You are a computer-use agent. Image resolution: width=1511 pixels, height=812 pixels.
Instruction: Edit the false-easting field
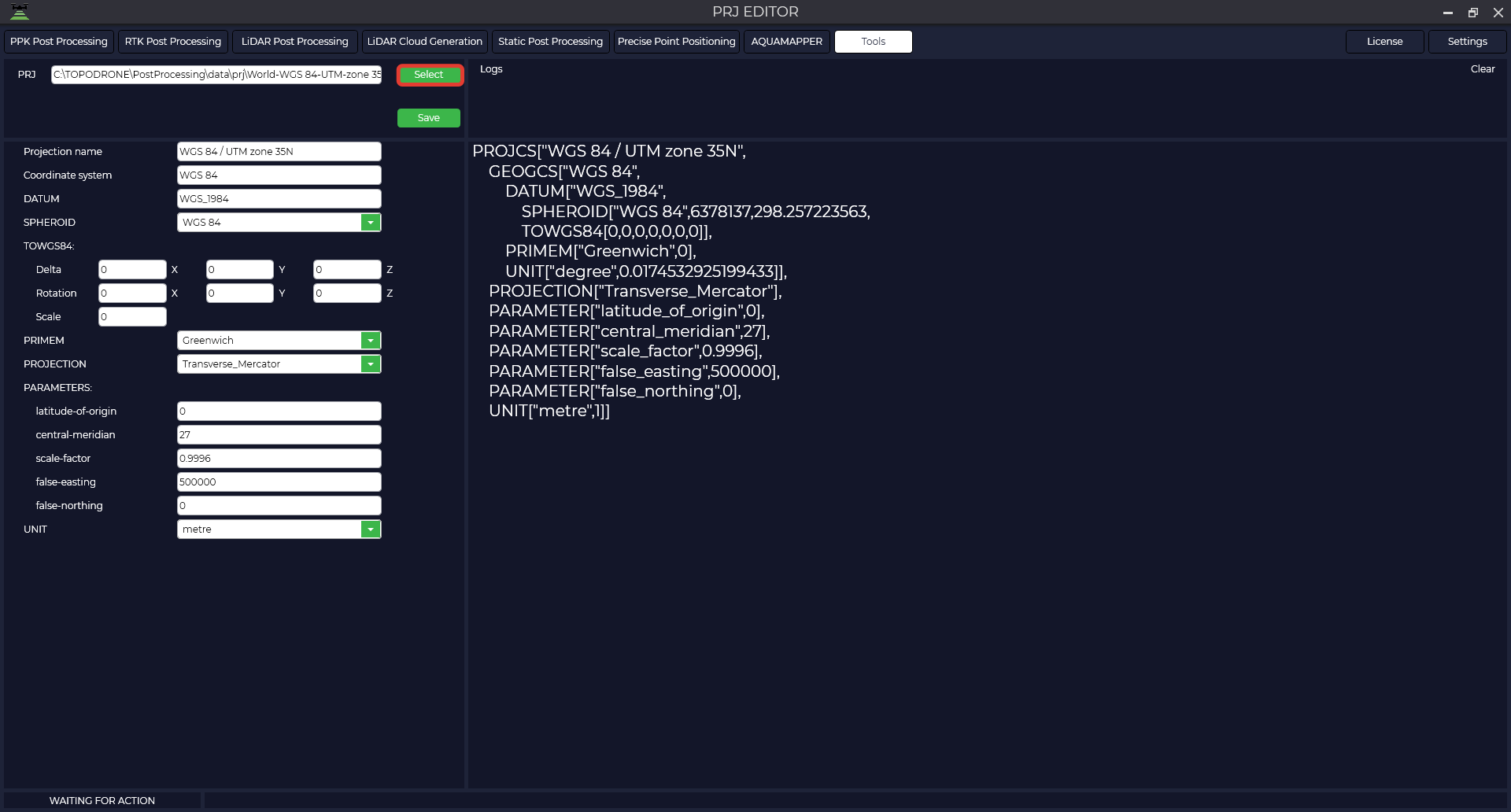point(279,482)
